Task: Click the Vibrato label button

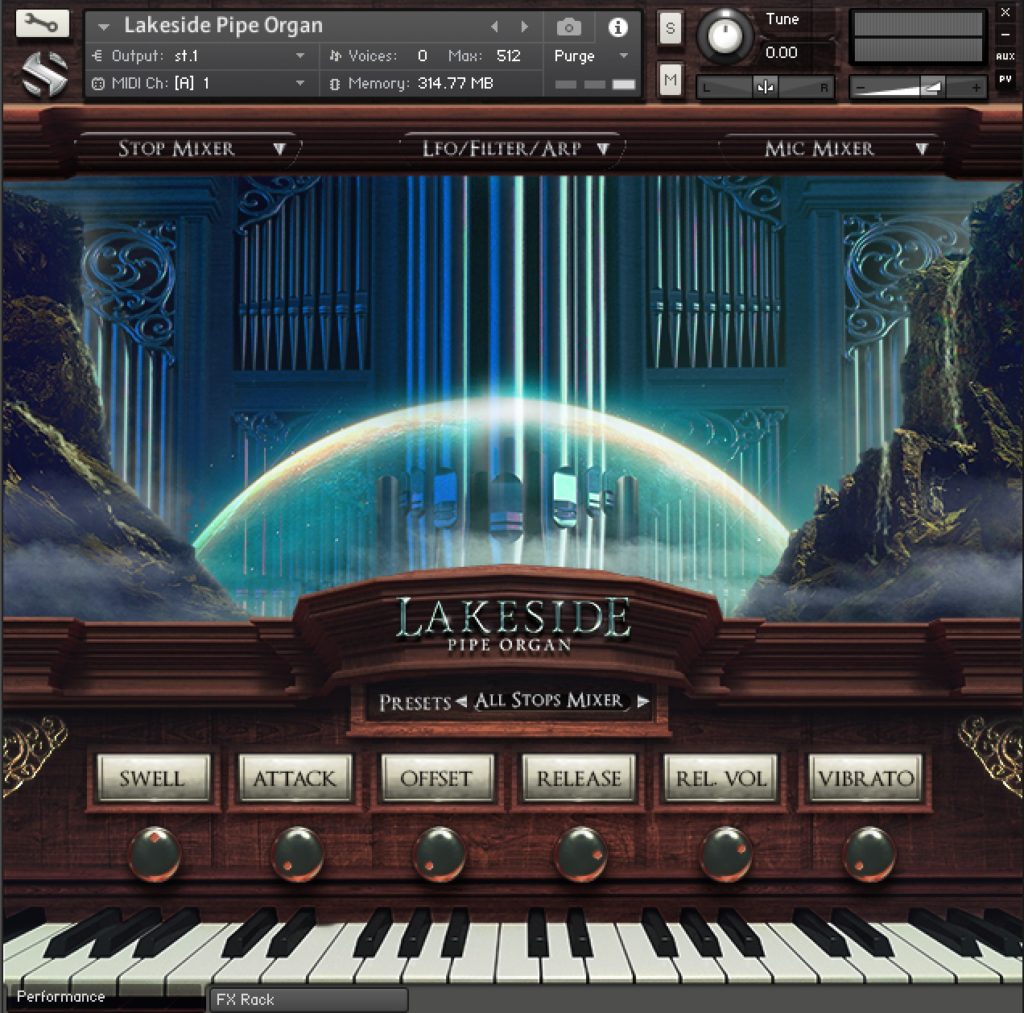Action: pos(865,778)
